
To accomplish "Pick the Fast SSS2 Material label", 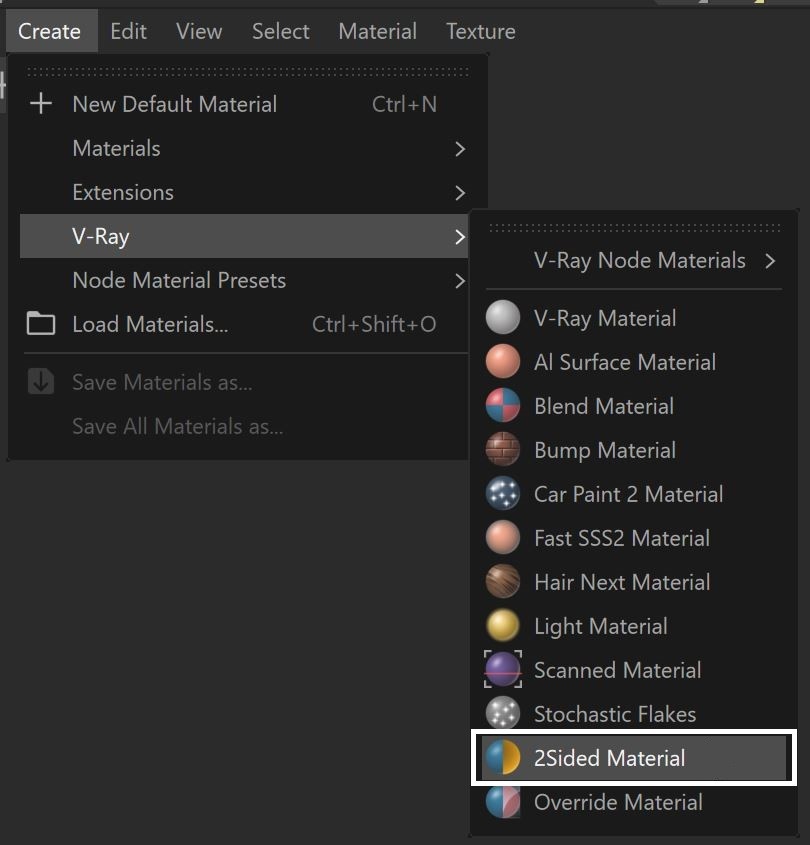I will click(x=622, y=538).
